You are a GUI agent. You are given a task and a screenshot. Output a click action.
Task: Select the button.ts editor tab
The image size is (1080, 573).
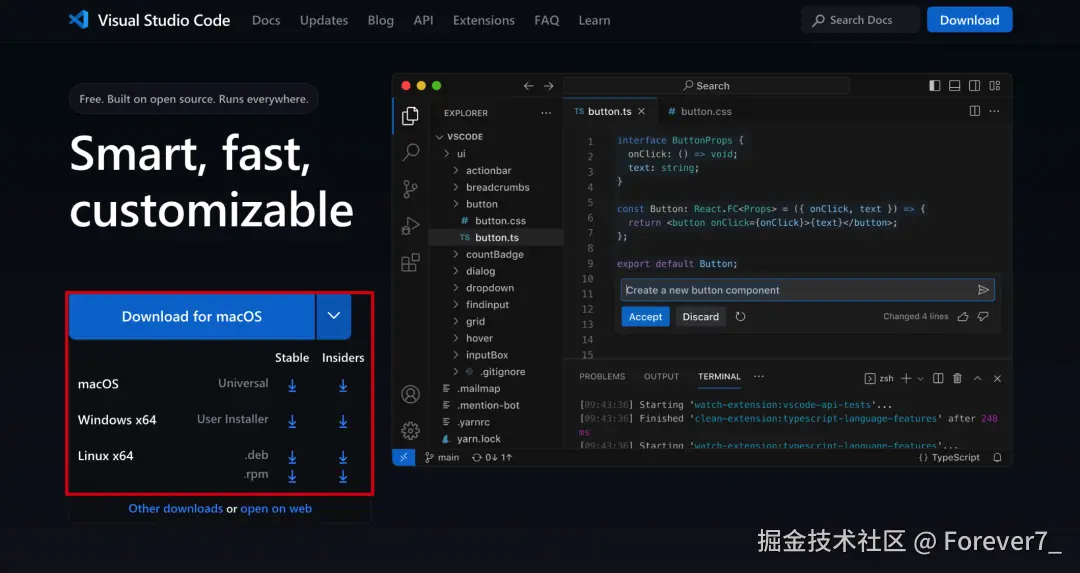pos(610,111)
